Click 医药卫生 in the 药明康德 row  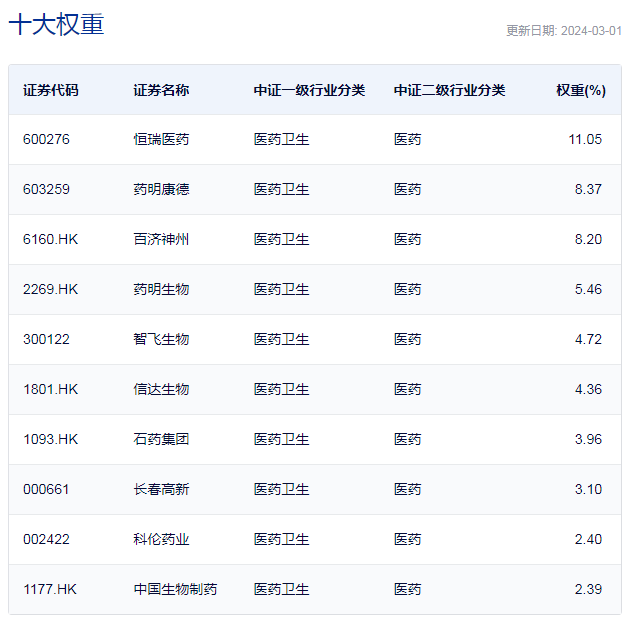click(281, 189)
